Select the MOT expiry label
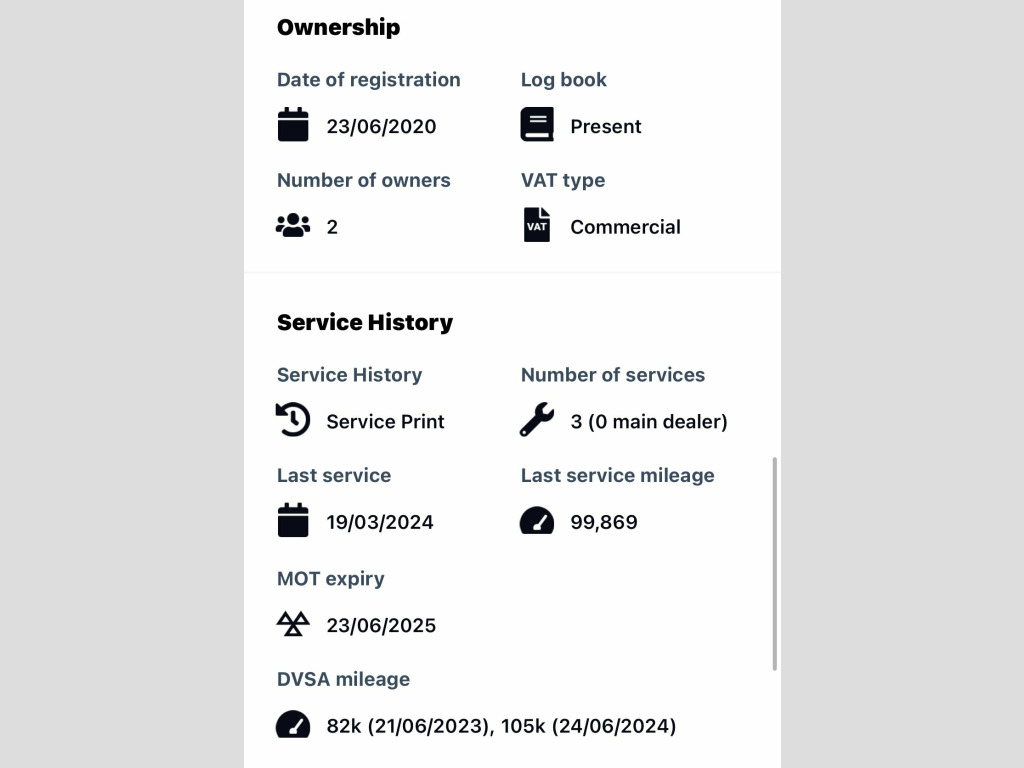 [330, 579]
